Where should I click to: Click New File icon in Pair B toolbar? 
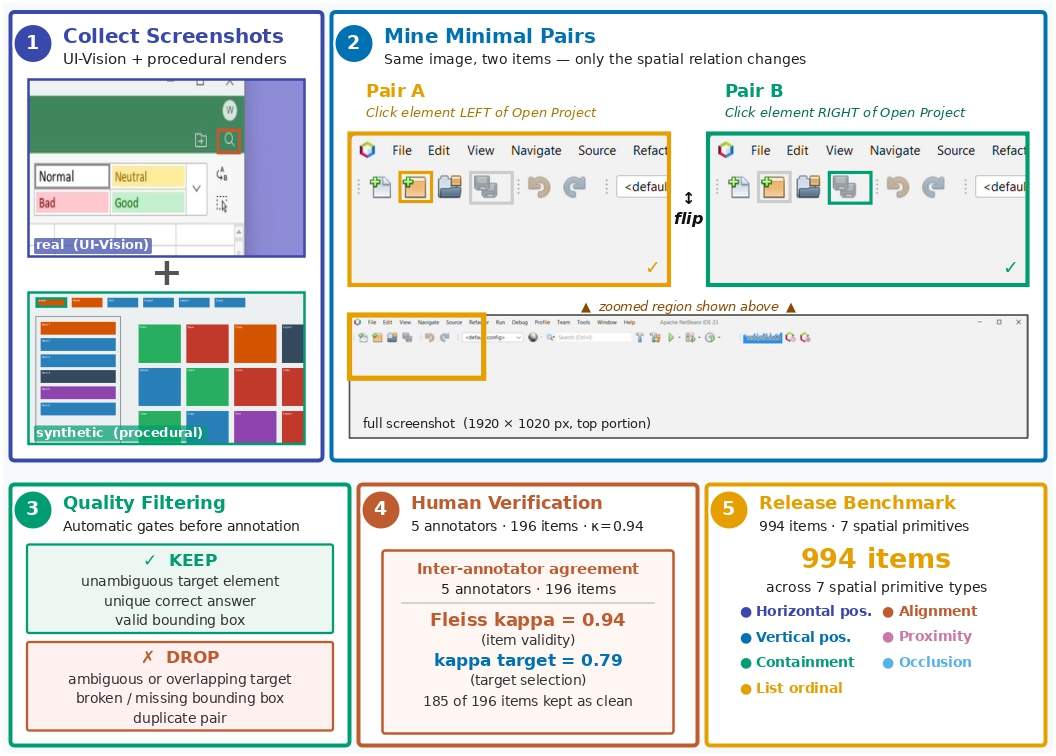tap(739, 186)
